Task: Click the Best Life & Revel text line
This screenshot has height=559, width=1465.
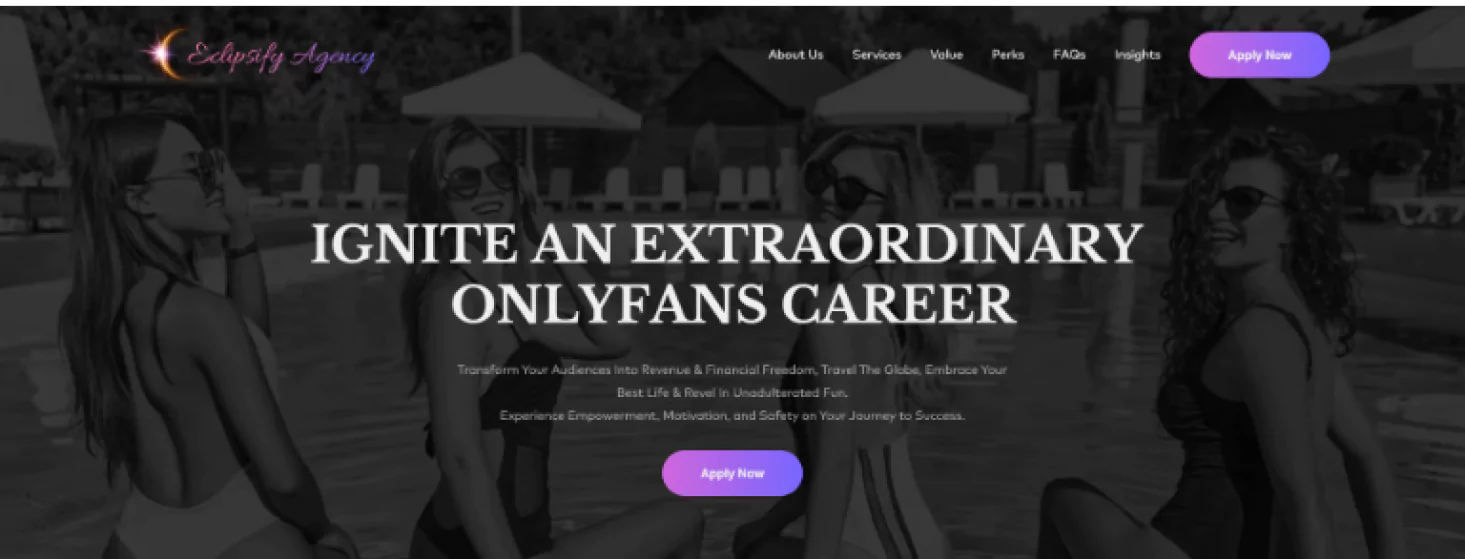Action: point(732,393)
